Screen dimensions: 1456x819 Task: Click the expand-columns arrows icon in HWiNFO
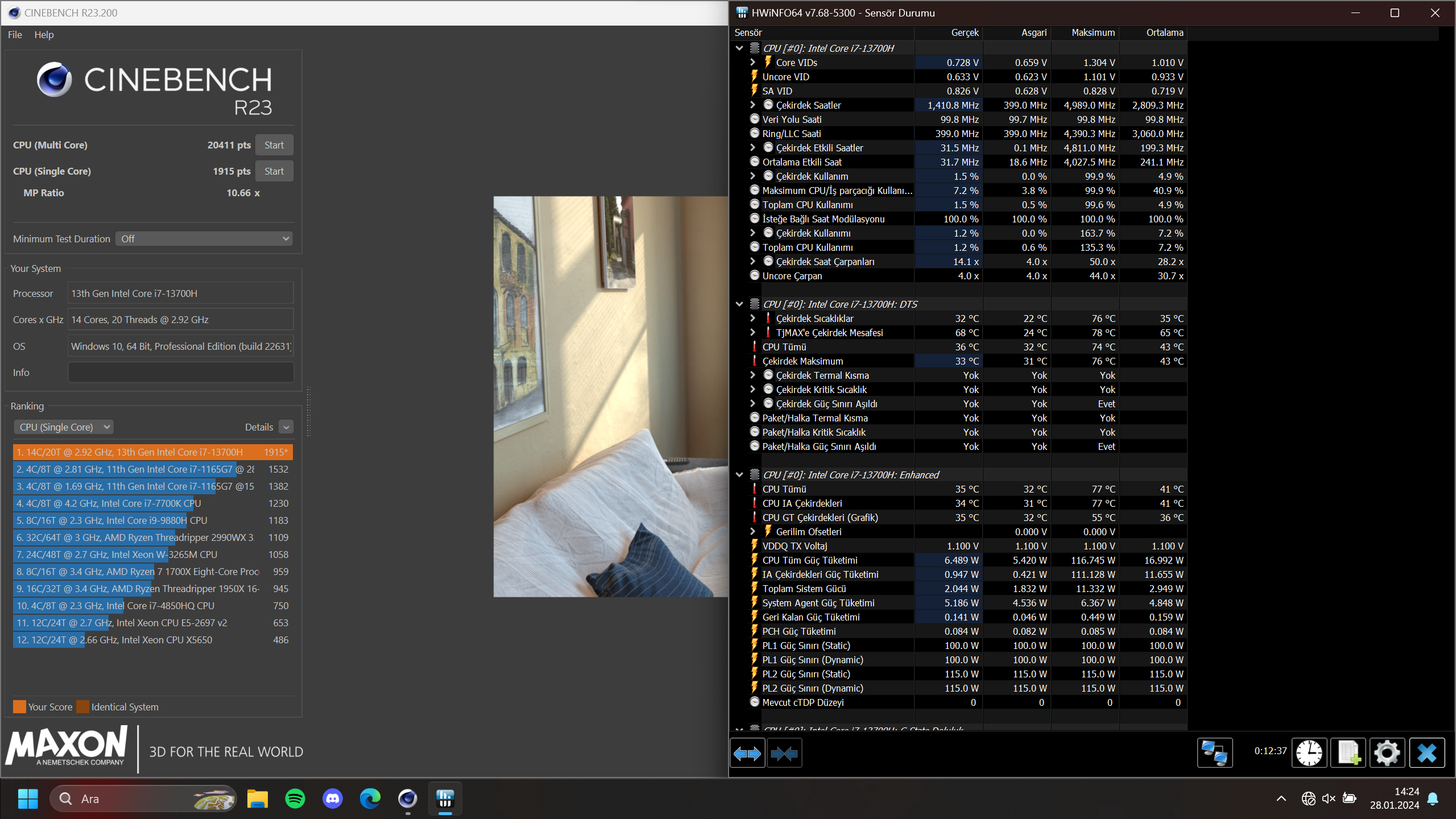(x=747, y=754)
